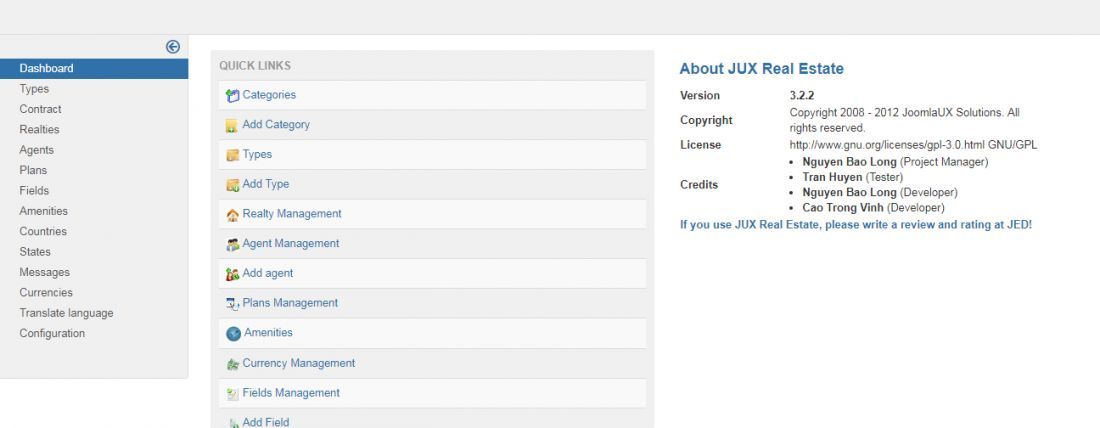Click the Categories quick link icon
Image resolution: width=1100 pixels, height=428 pixels.
[x=233, y=95]
